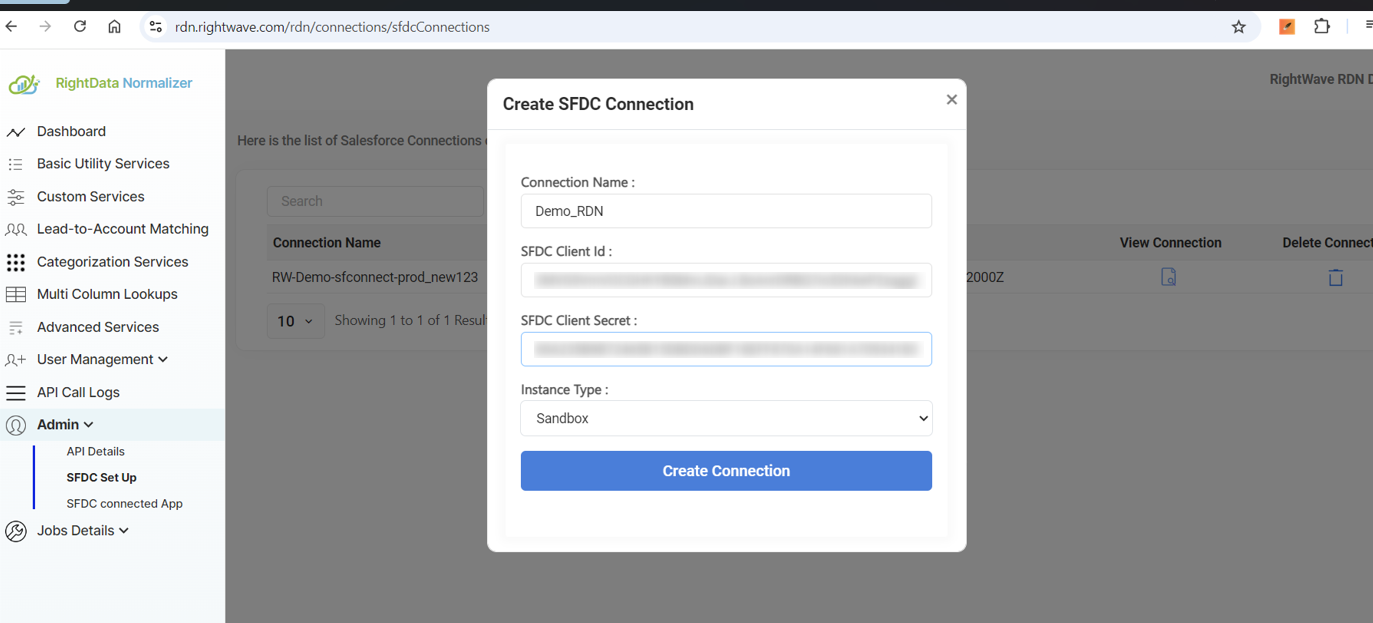Go to Basic Utility Services
This screenshot has width=1373, height=623.
pos(103,164)
